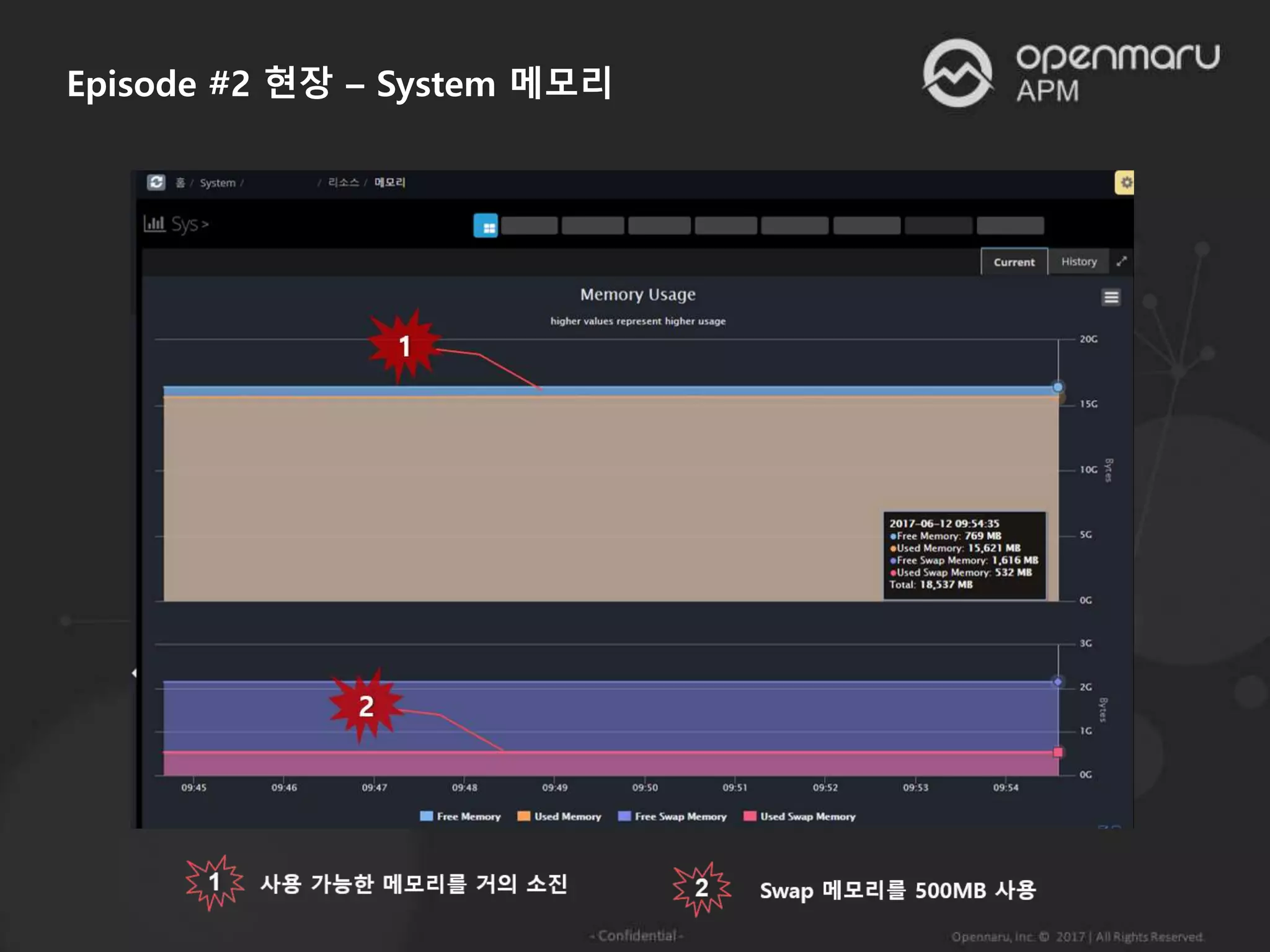Open the System breadcrumb link
1270x952 pixels.
(x=218, y=183)
